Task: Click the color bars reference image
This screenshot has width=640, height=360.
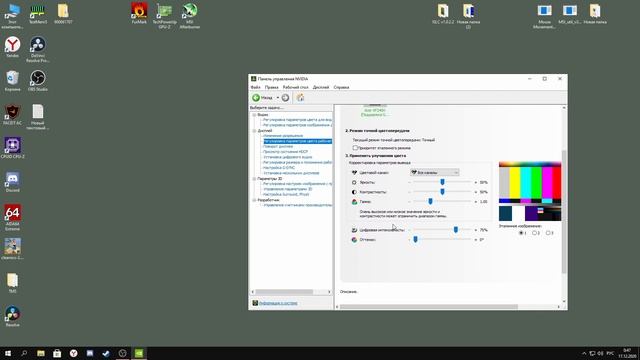Action: 530,191
